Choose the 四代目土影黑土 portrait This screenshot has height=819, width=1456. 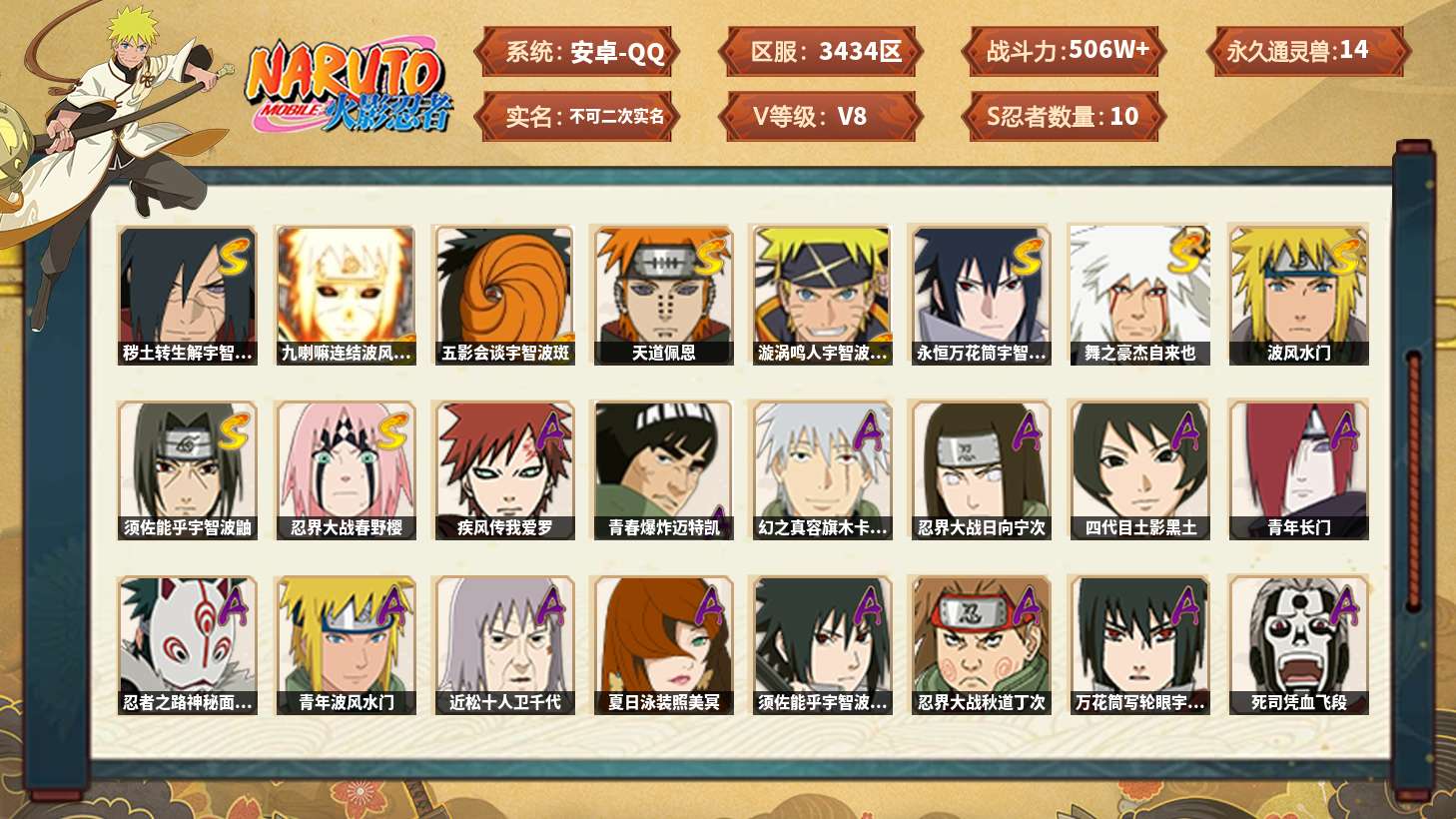pos(1139,470)
